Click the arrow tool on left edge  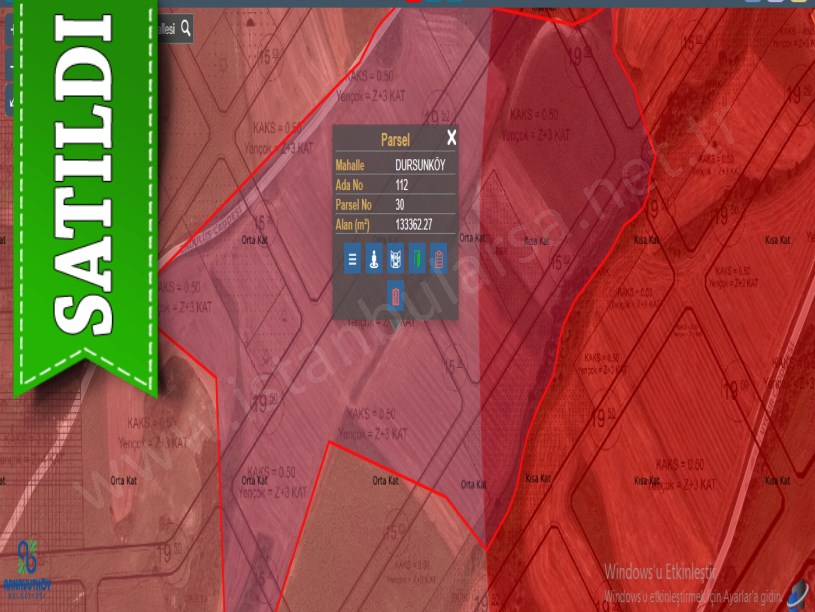pos(11,98)
